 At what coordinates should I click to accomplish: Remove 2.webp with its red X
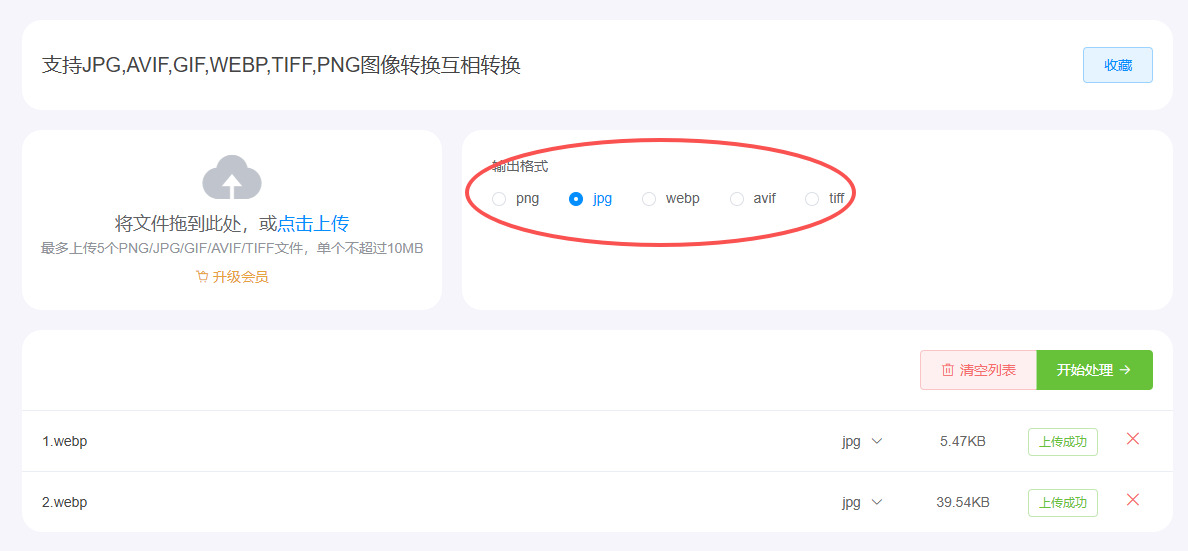[1133, 499]
